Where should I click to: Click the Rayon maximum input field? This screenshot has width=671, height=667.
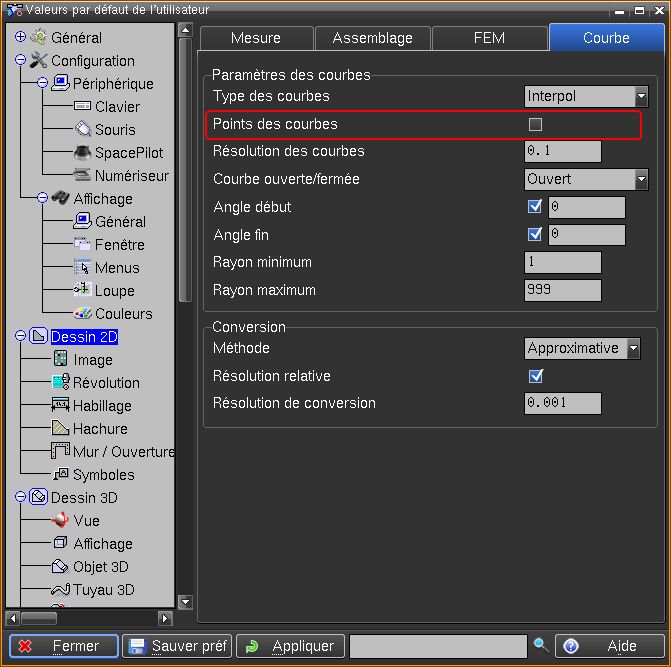(562, 291)
